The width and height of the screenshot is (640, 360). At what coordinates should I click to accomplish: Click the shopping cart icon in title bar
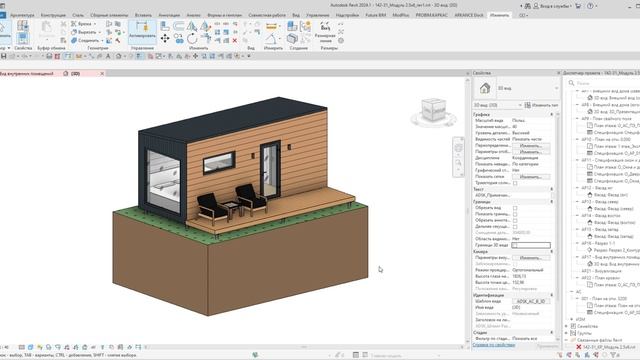tap(578, 6)
